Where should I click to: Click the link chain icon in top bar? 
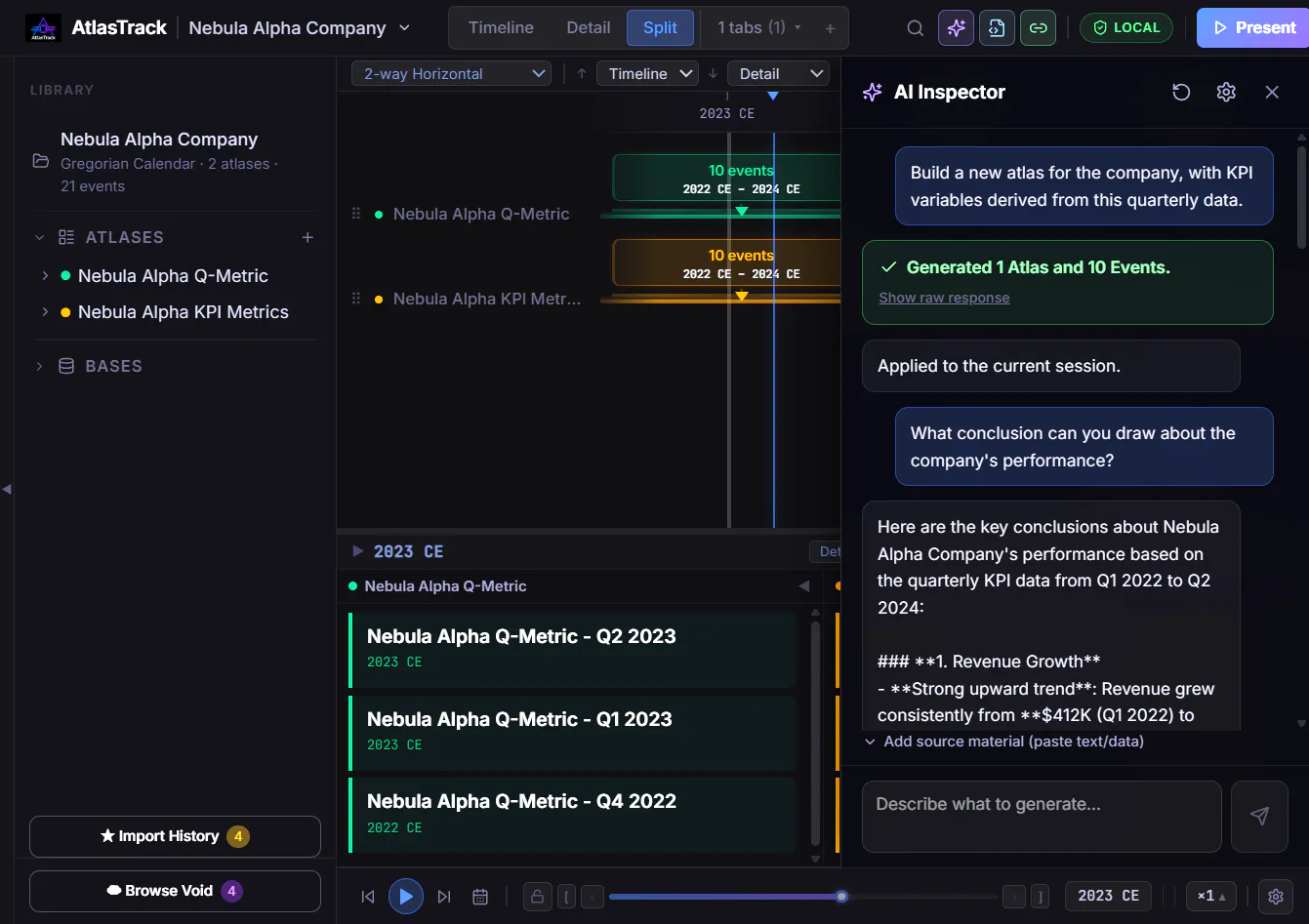tap(1038, 28)
